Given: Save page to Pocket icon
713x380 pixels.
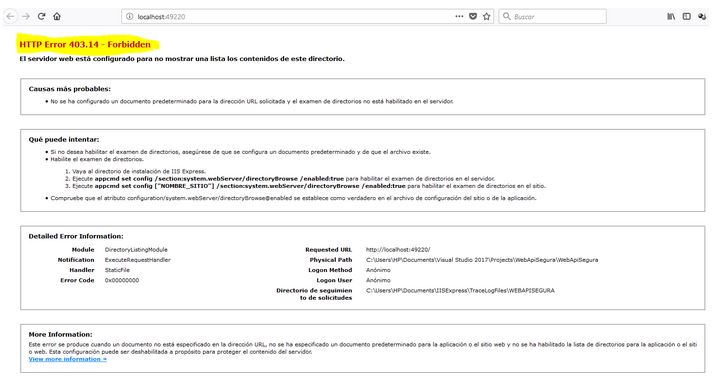Looking at the screenshot, I should click(473, 16).
